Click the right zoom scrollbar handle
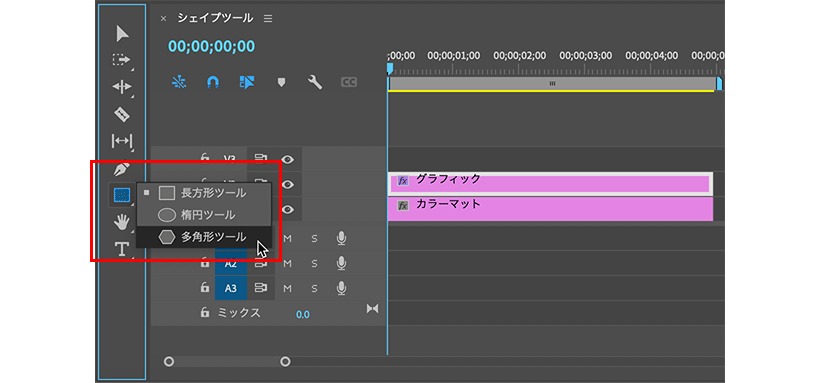 285,362
